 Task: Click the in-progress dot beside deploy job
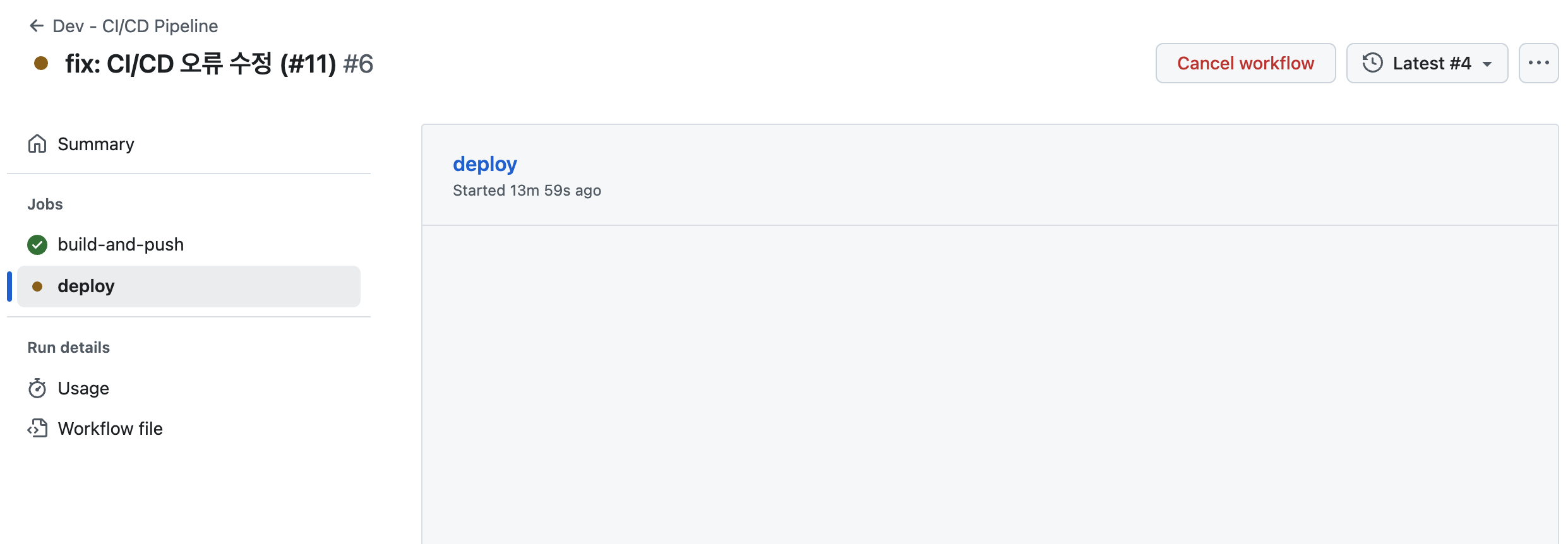pos(37,287)
